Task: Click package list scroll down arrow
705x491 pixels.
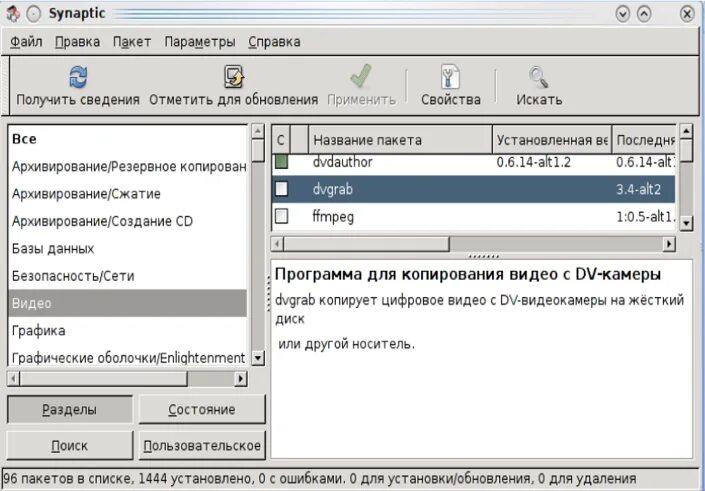Action: 686,223
